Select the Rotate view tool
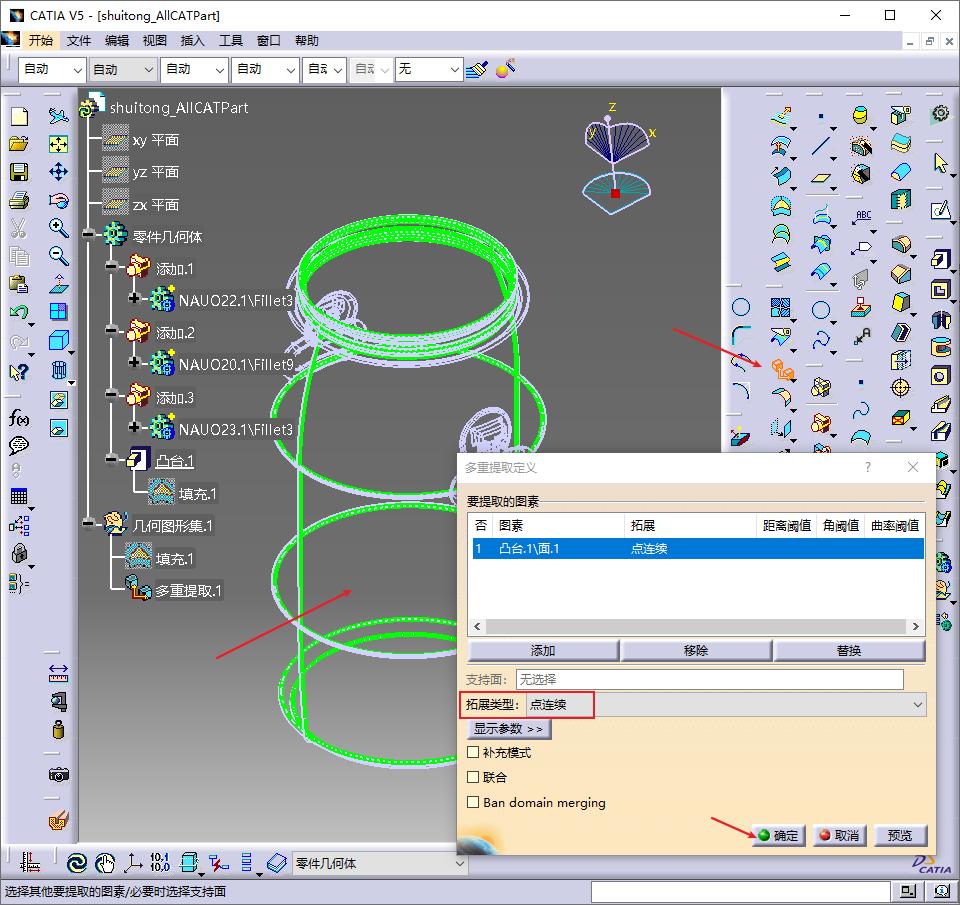The height and width of the screenshot is (905, 960). tap(58, 200)
